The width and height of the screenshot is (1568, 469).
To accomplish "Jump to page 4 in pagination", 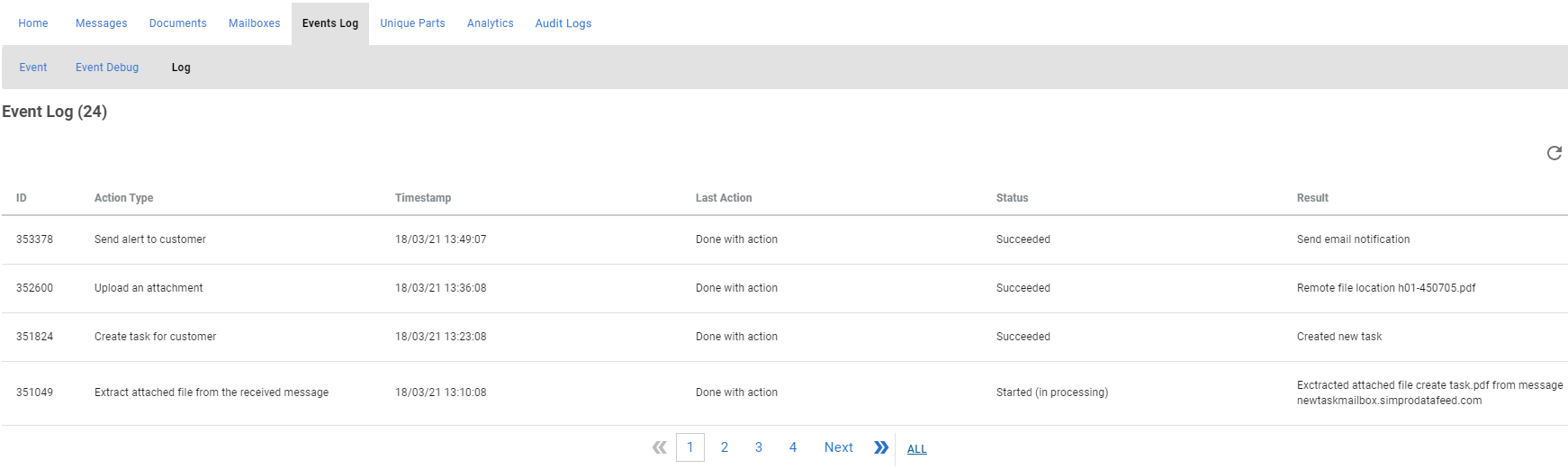I will click(793, 447).
